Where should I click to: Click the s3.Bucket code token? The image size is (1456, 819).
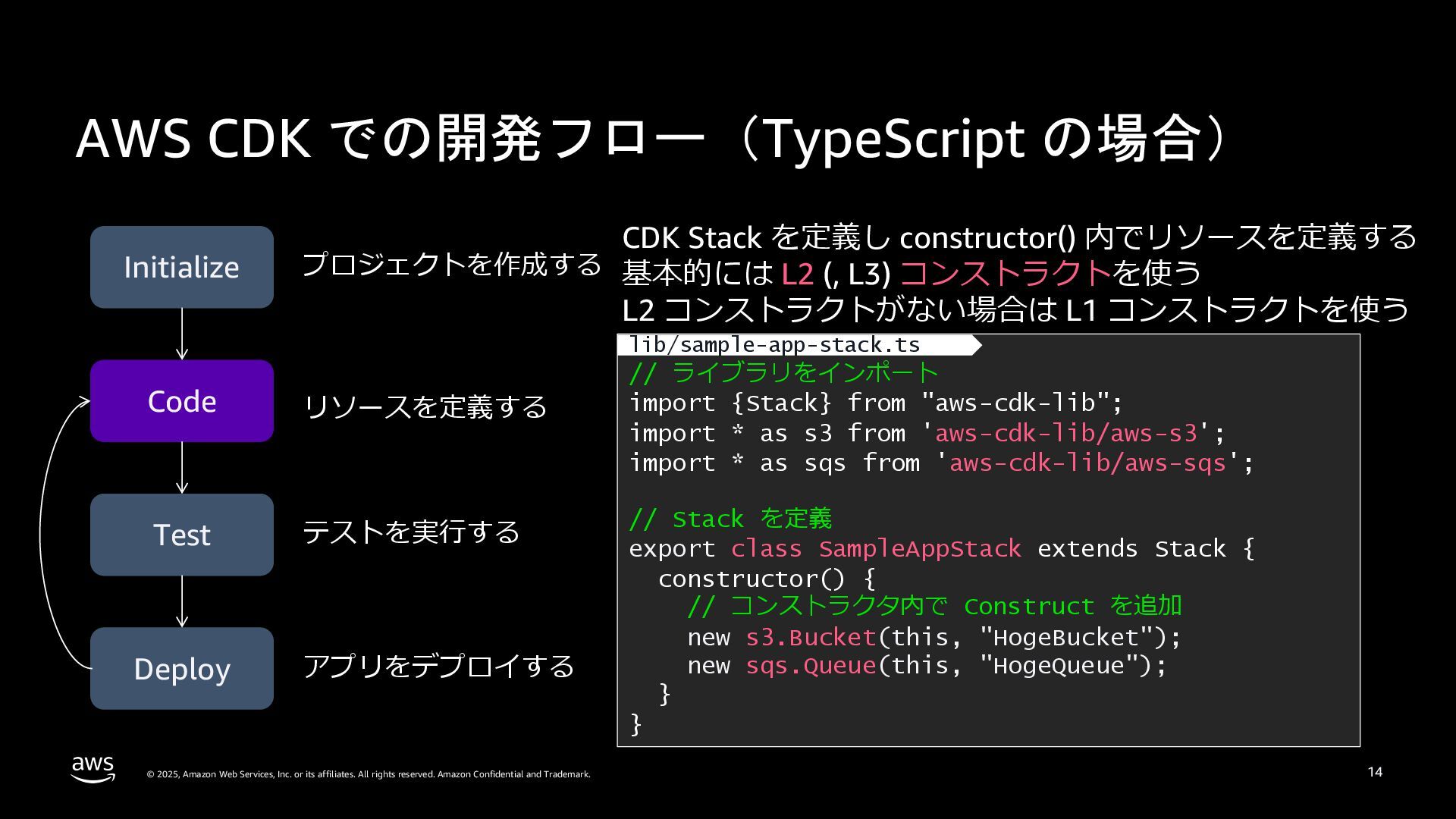[x=811, y=637]
